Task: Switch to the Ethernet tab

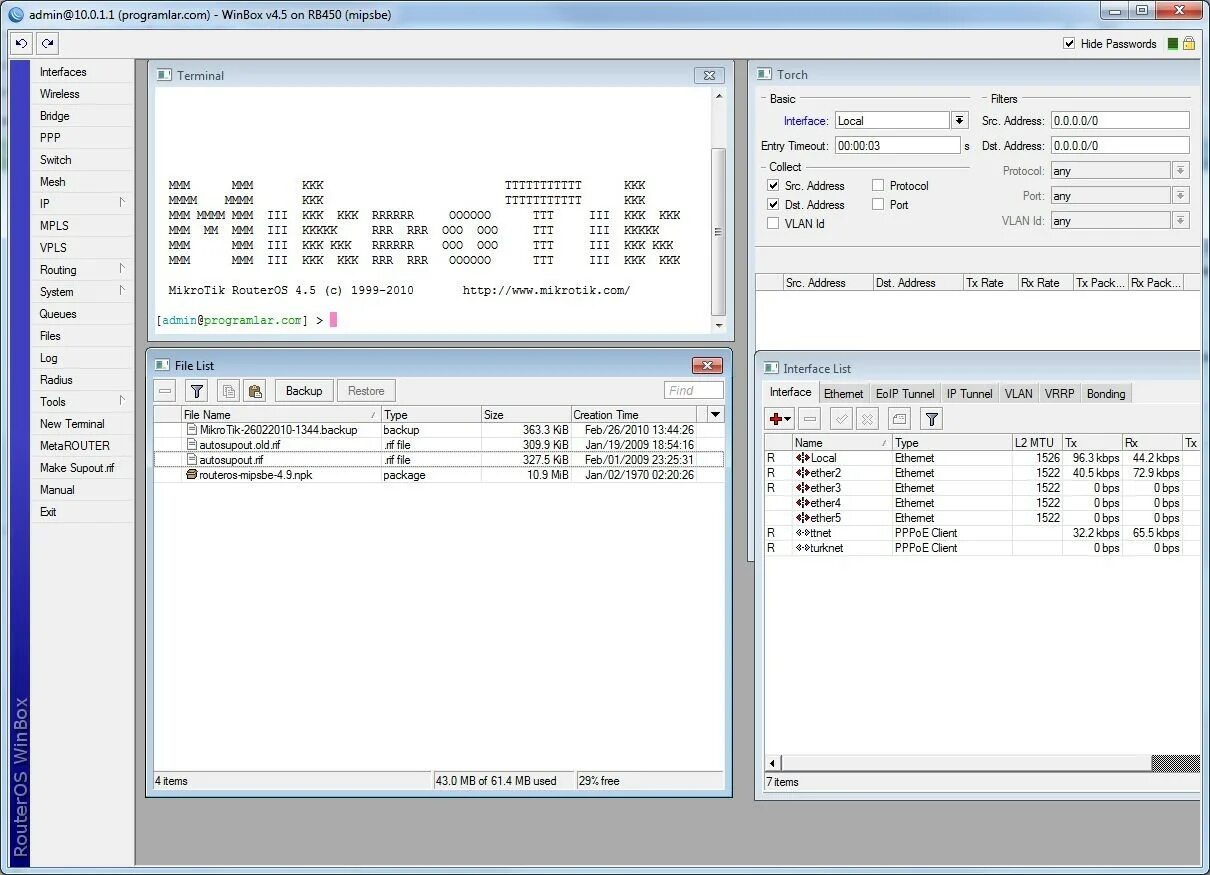Action: point(844,393)
